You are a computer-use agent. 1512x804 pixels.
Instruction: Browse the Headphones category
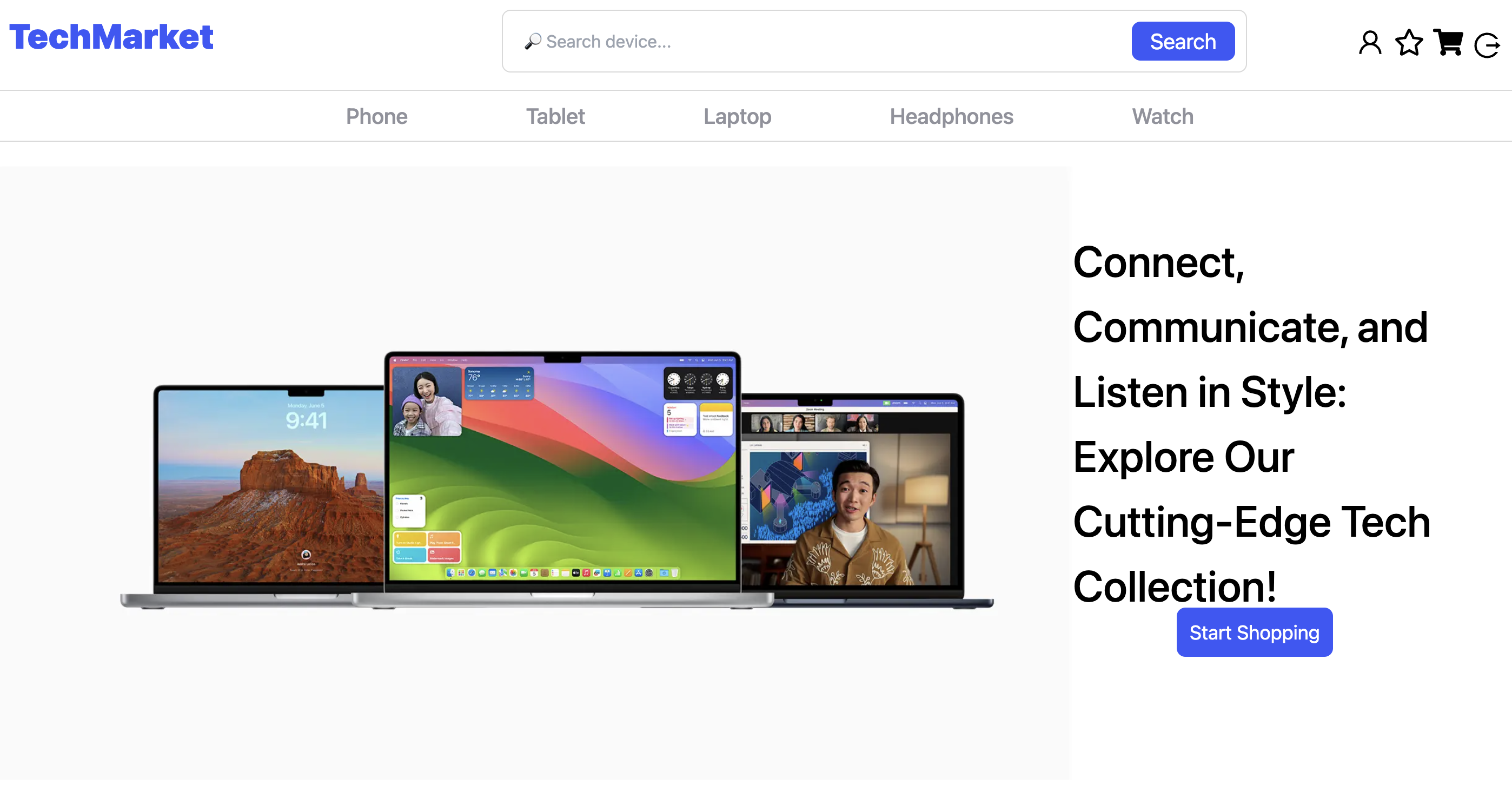[951, 116]
